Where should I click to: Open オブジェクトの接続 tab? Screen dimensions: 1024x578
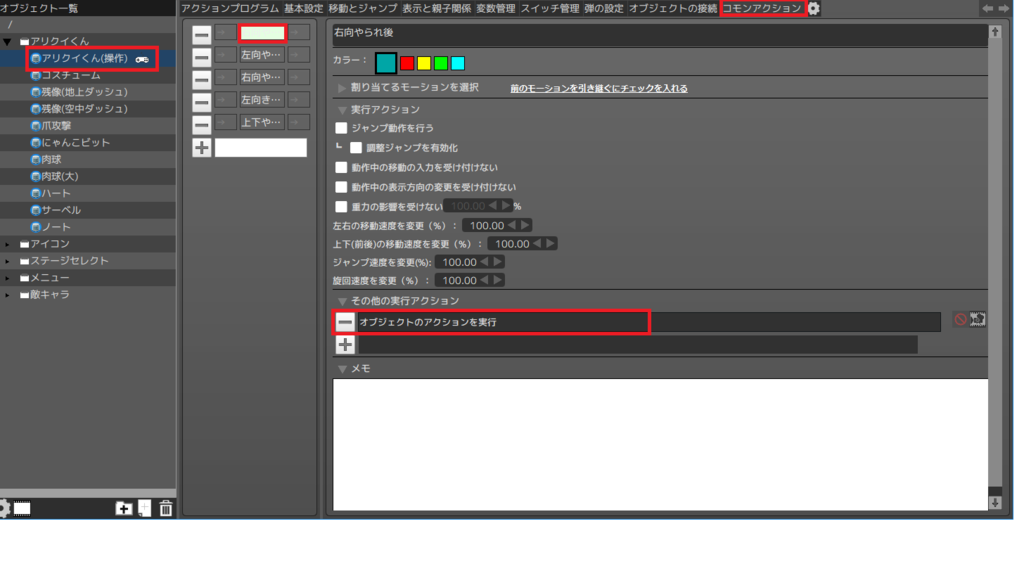point(673,8)
